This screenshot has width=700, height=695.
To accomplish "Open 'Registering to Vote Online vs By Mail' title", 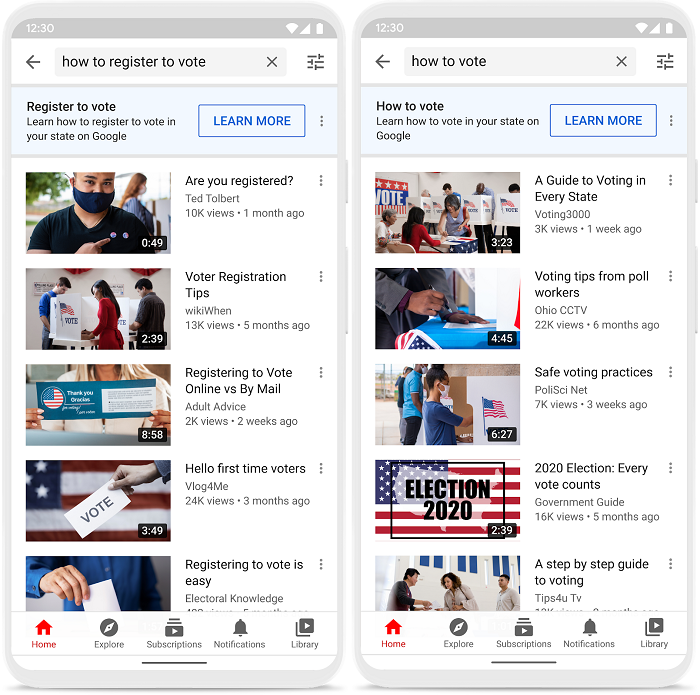I will [x=239, y=381].
